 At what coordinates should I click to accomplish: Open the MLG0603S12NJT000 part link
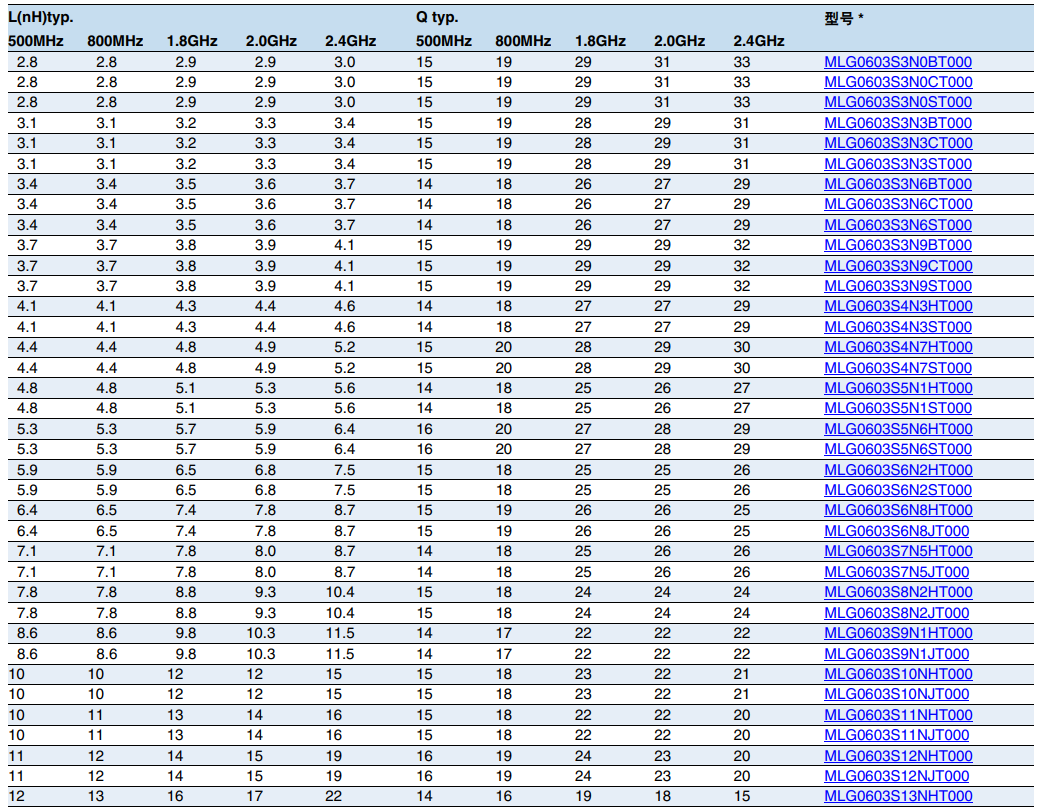click(896, 776)
